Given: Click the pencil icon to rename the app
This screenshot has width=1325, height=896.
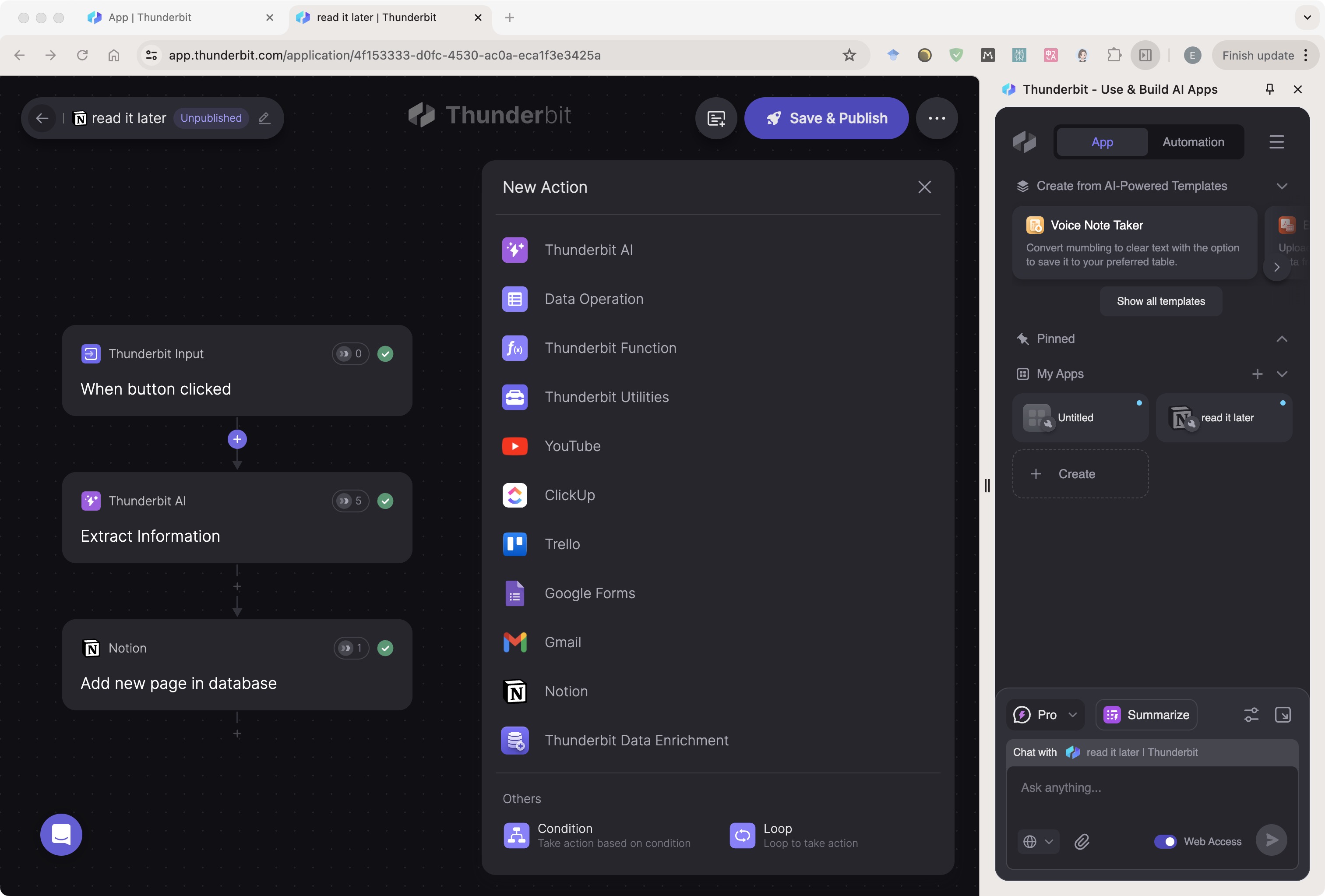Looking at the screenshot, I should [x=264, y=118].
